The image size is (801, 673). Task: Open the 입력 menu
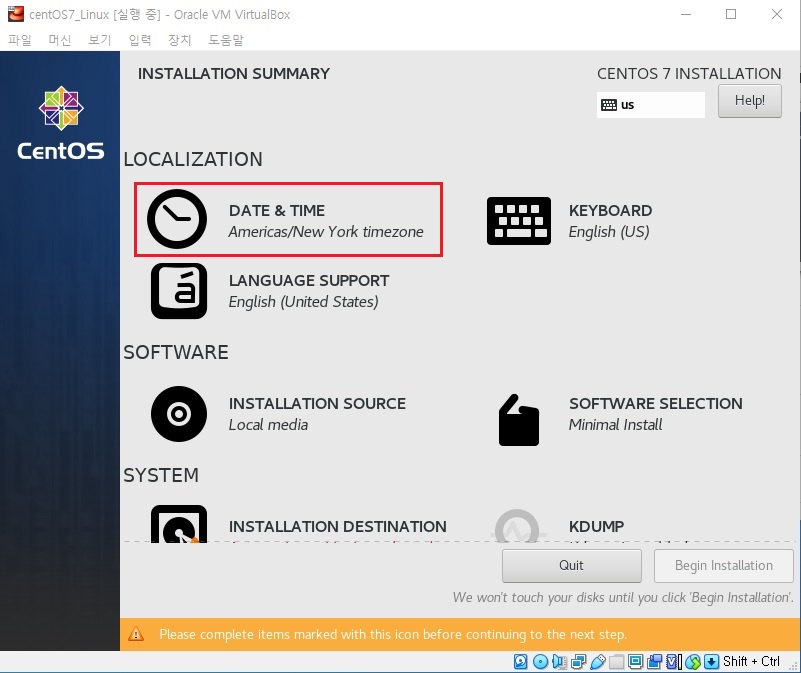[x=140, y=40]
